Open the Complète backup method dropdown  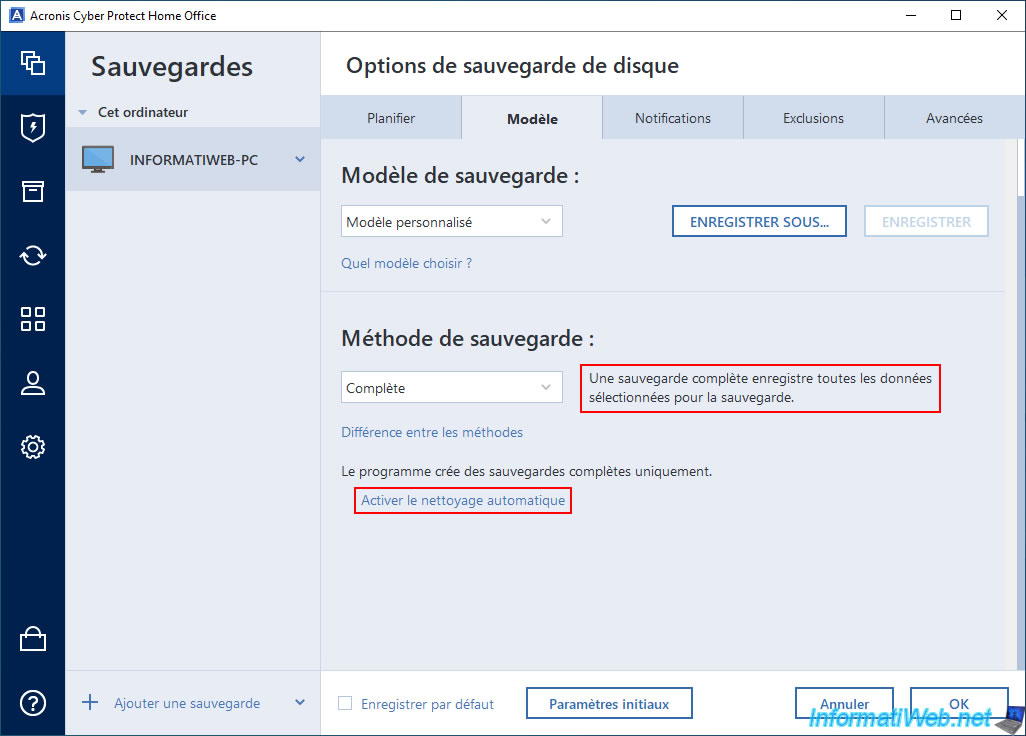pos(451,387)
